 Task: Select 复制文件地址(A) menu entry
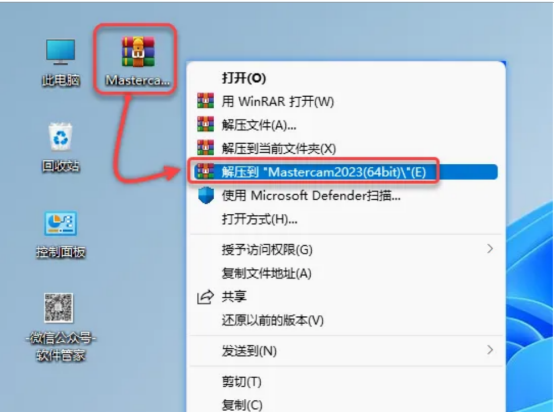click(346, 273)
